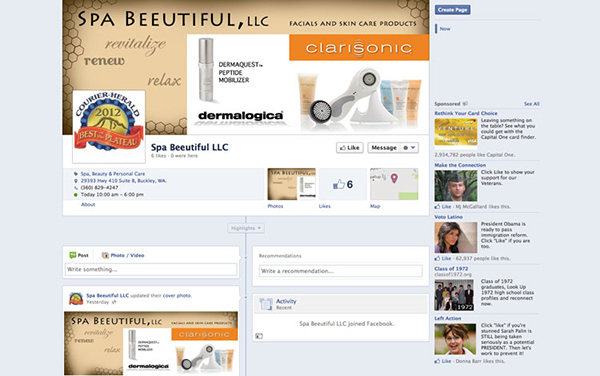Click the thumbs-up icon in Likes box
This screenshot has height=376, width=600.
tap(338, 184)
